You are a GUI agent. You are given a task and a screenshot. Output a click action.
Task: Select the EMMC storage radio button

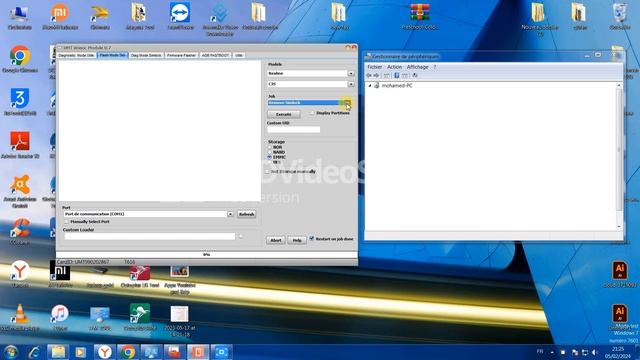[x=269, y=157]
